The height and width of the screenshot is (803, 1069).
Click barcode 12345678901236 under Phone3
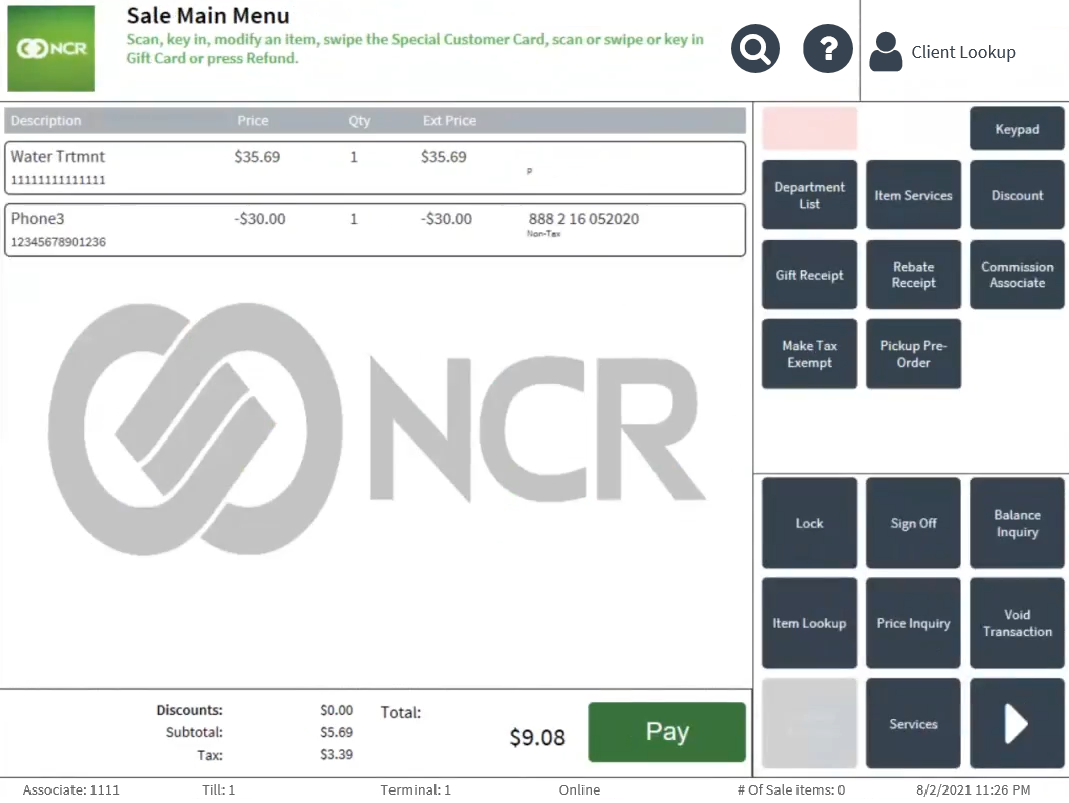tap(58, 242)
